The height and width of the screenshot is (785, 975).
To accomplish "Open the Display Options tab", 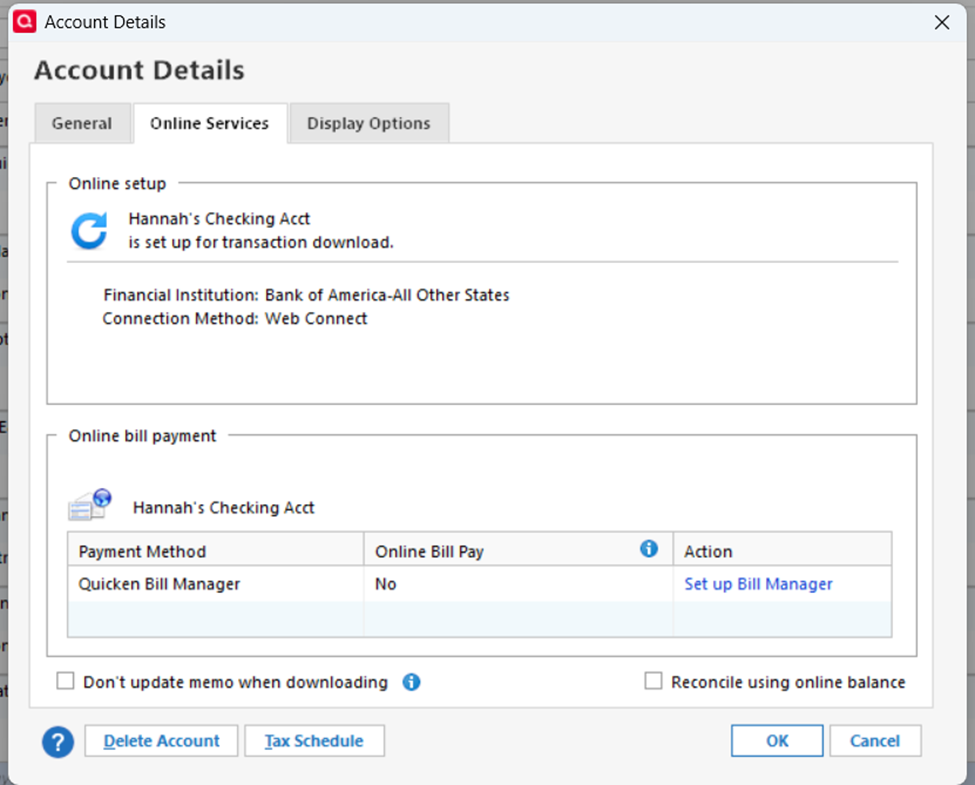I will [x=368, y=124].
